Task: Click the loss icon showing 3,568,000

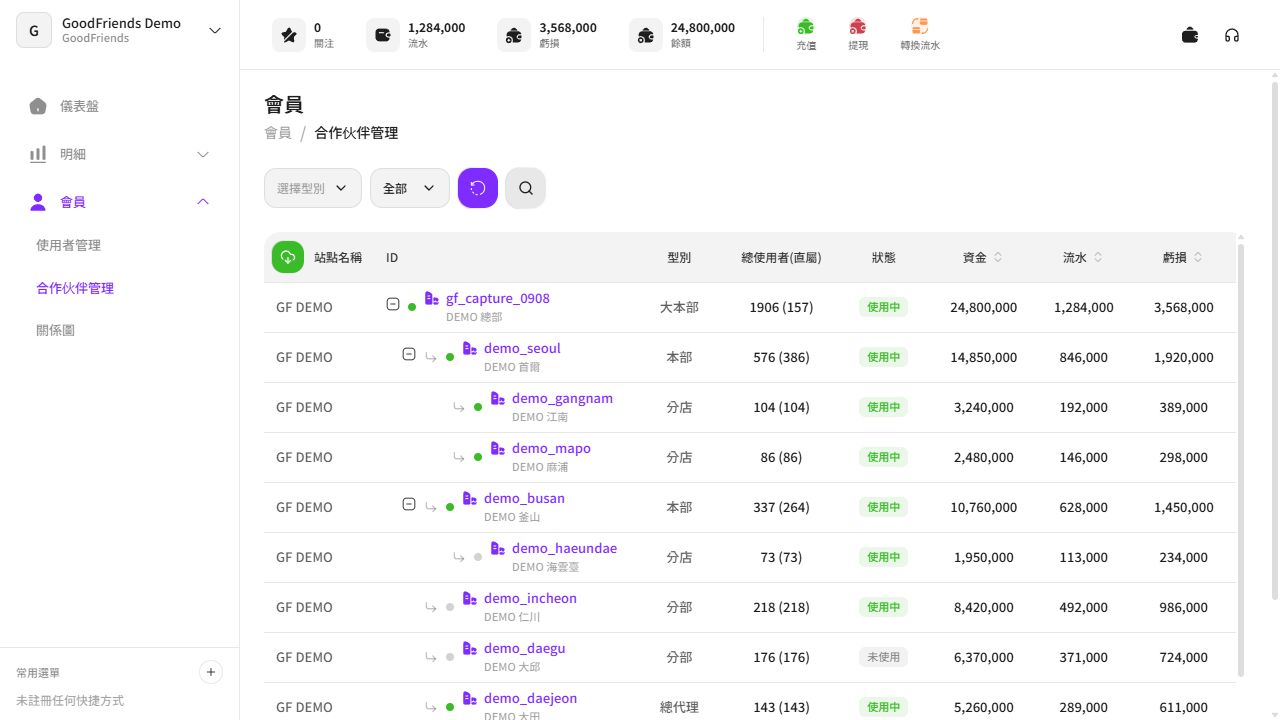Action: pyautogui.click(x=514, y=35)
